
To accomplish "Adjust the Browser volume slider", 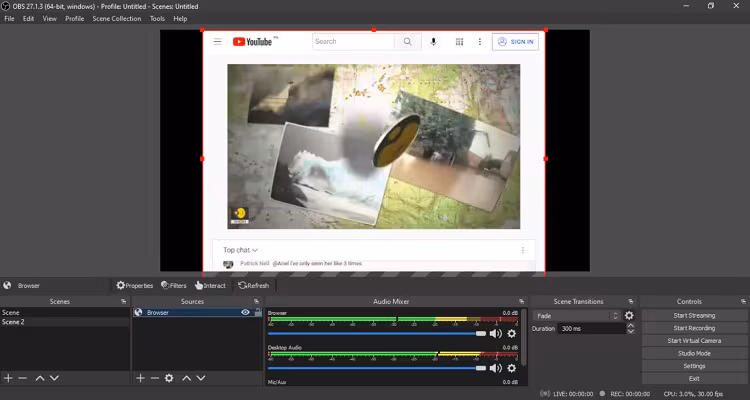I will [x=377, y=333].
